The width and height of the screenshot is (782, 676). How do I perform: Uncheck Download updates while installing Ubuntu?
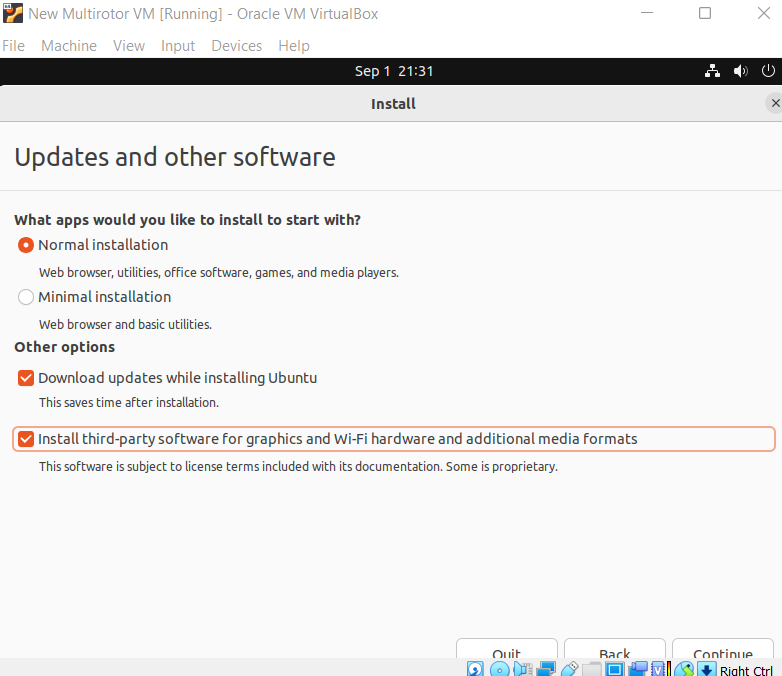point(26,378)
